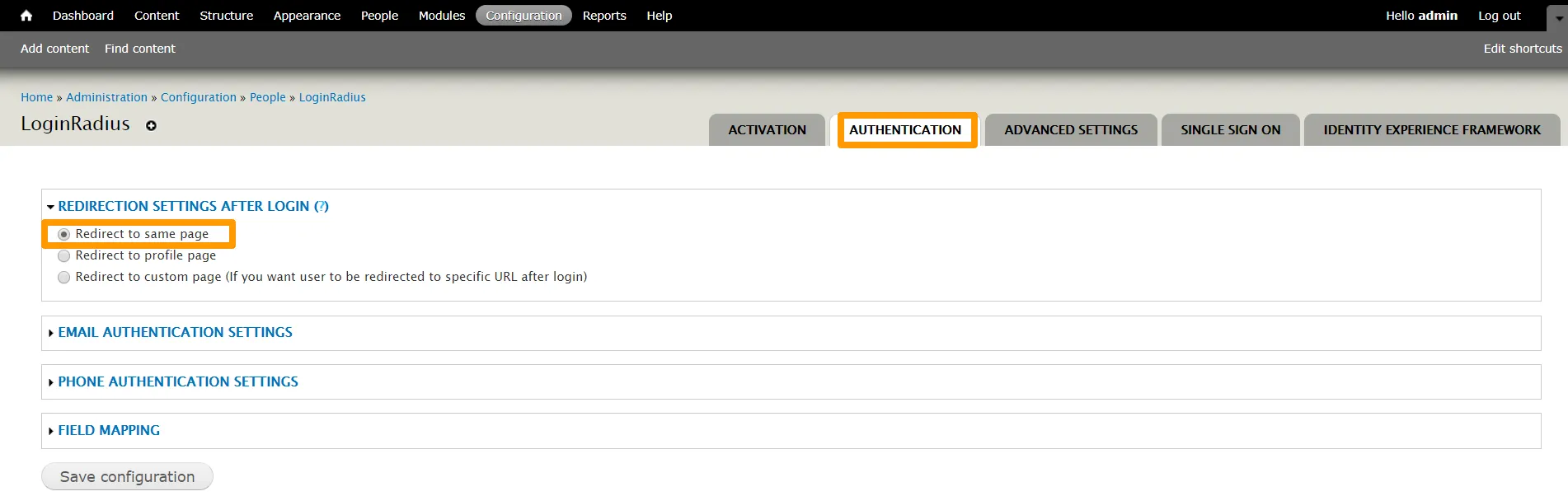Open the Reports menu item
1568x496 pixels.
tap(604, 16)
